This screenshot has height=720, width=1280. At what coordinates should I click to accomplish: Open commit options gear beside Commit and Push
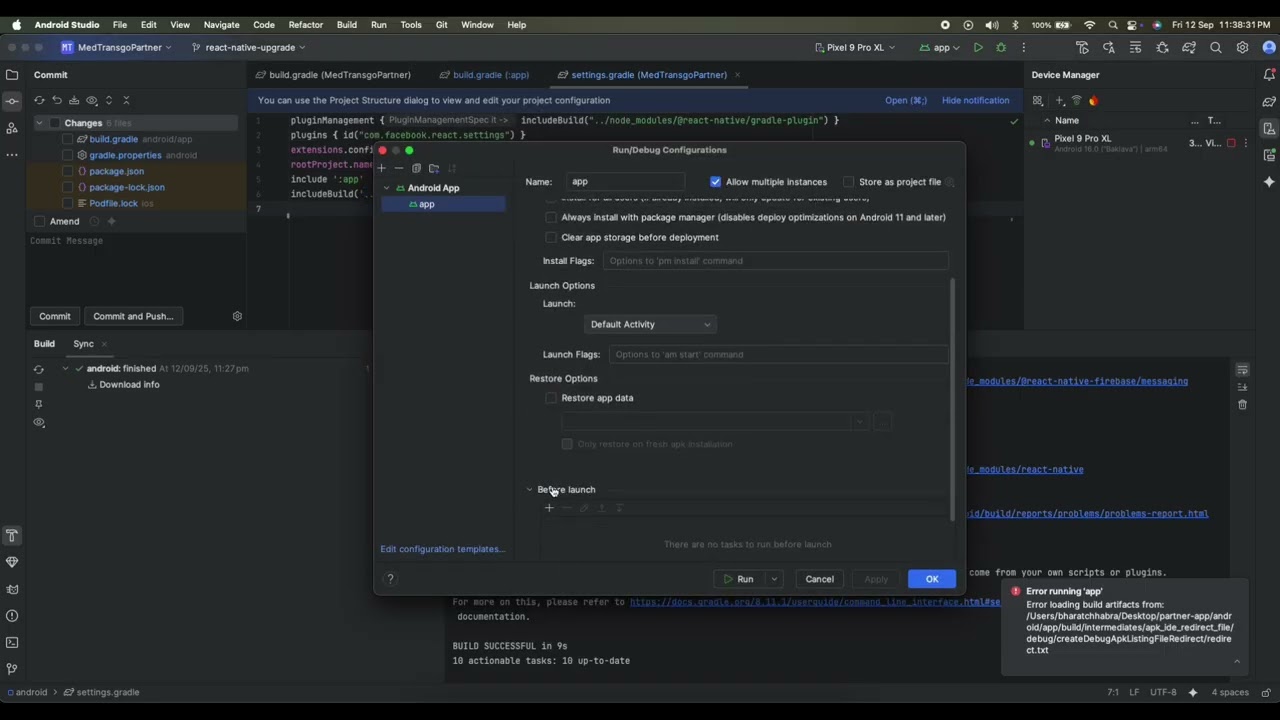pos(237,316)
